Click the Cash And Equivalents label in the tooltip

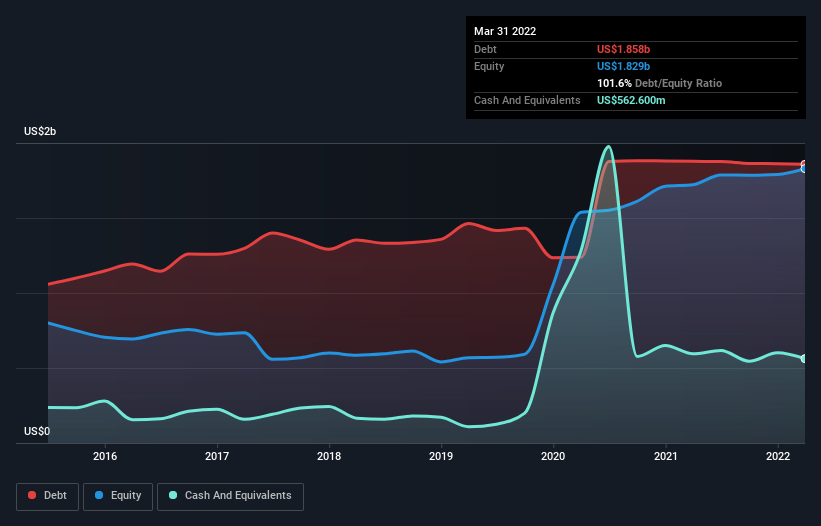[527, 100]
